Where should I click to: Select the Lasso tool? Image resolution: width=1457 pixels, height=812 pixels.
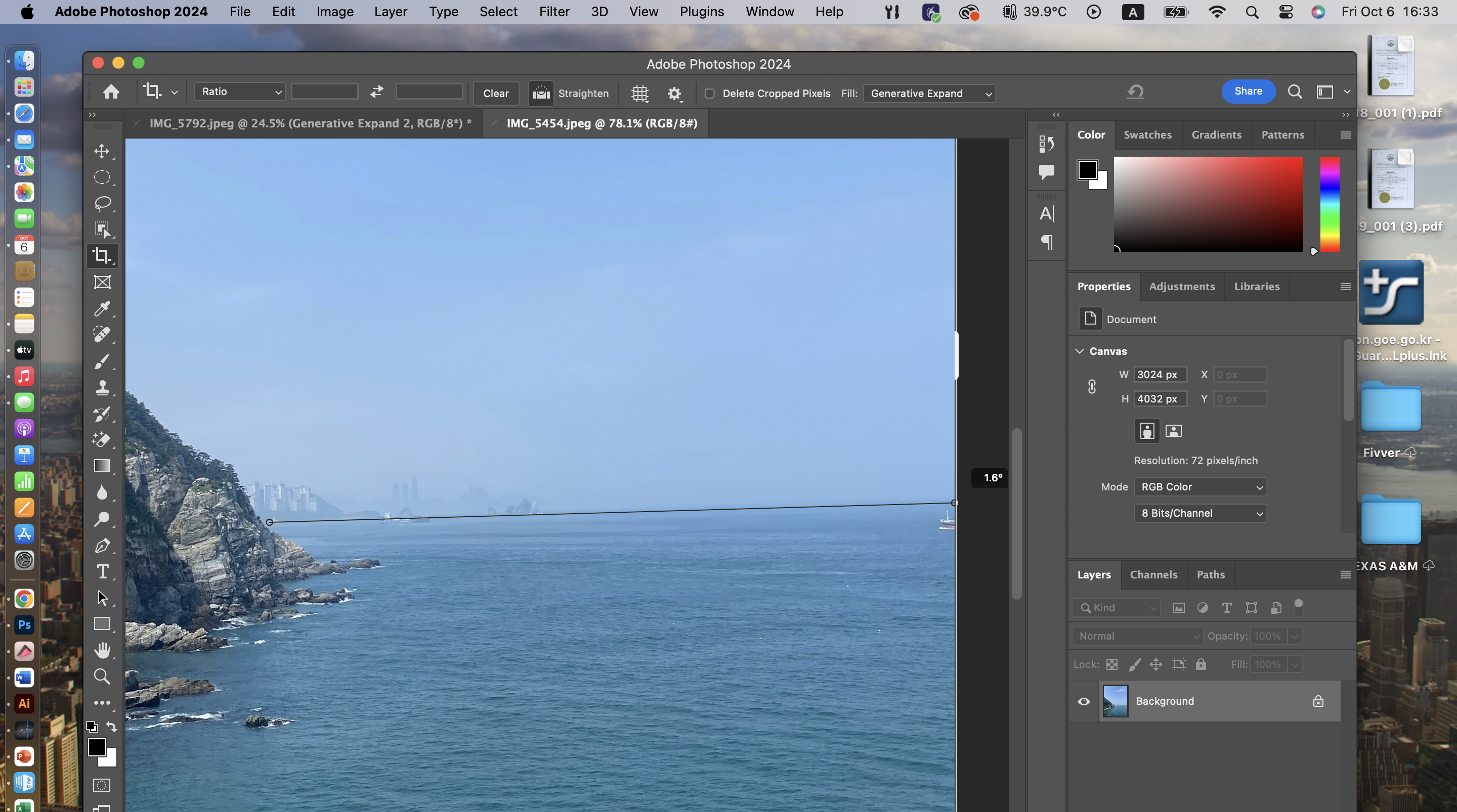102,203
